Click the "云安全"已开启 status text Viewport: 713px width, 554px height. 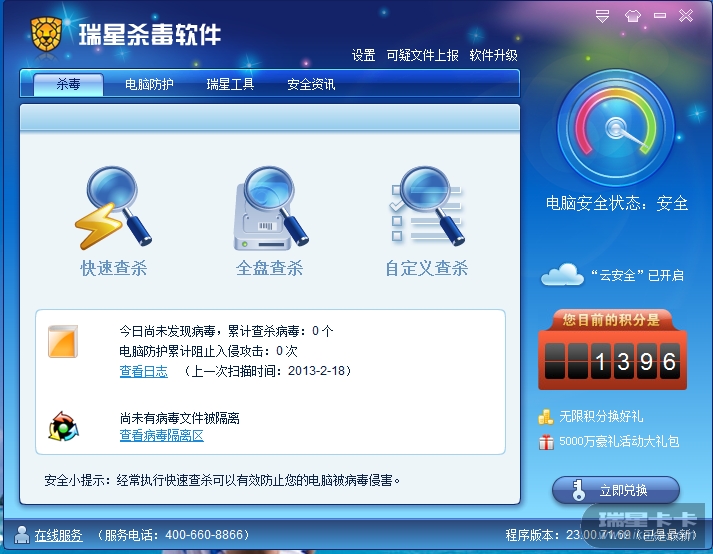coord(637,275)
